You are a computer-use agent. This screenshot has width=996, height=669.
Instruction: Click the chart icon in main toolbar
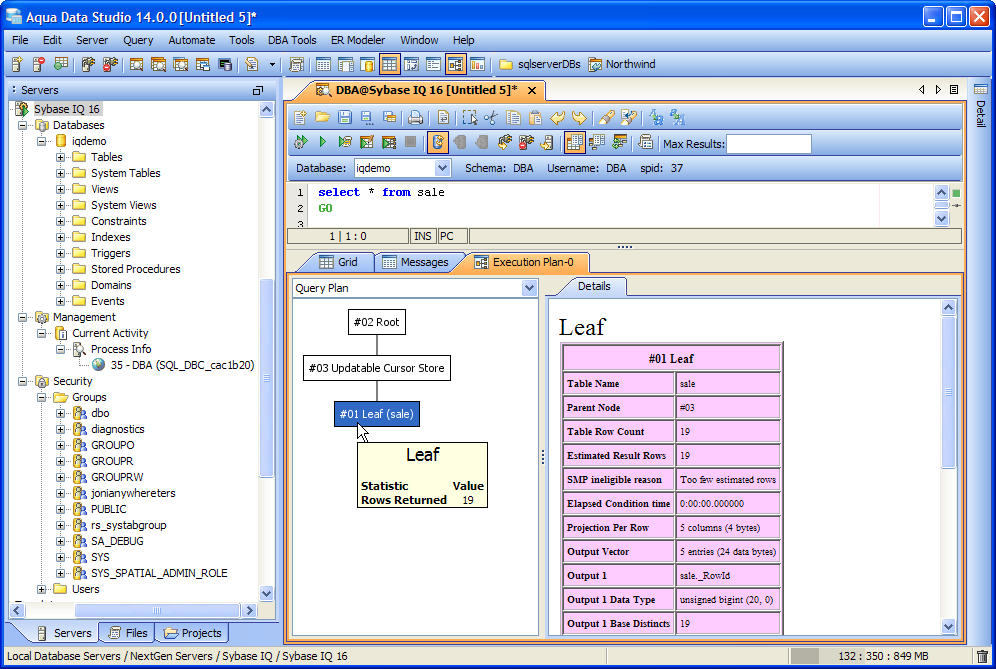point(477,64)
